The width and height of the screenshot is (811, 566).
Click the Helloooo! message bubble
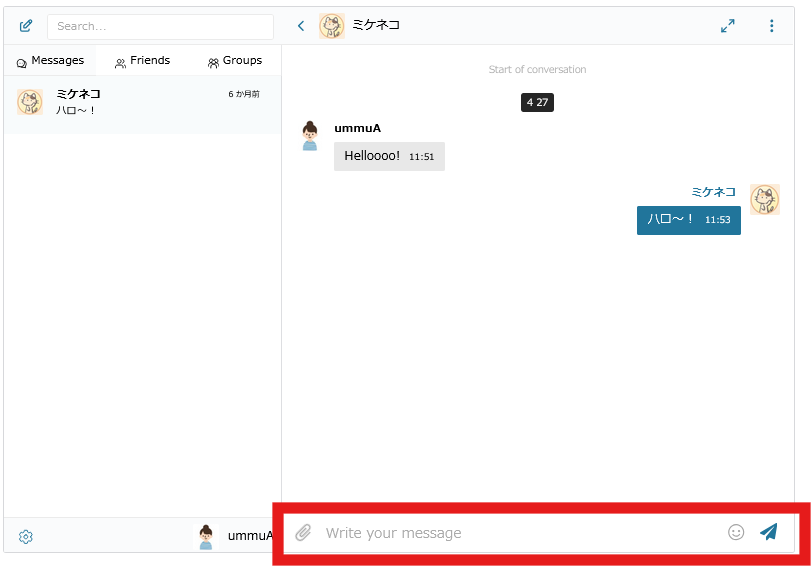tap(389, 156)
